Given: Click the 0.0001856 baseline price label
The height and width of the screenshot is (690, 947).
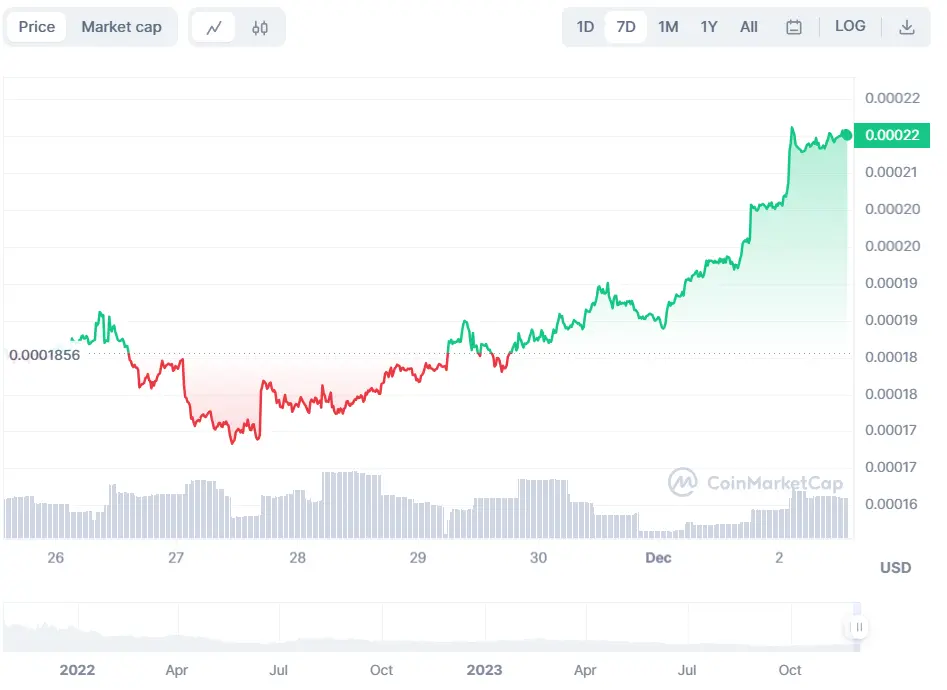Looking at the screenshot, I should coord(44,355).
